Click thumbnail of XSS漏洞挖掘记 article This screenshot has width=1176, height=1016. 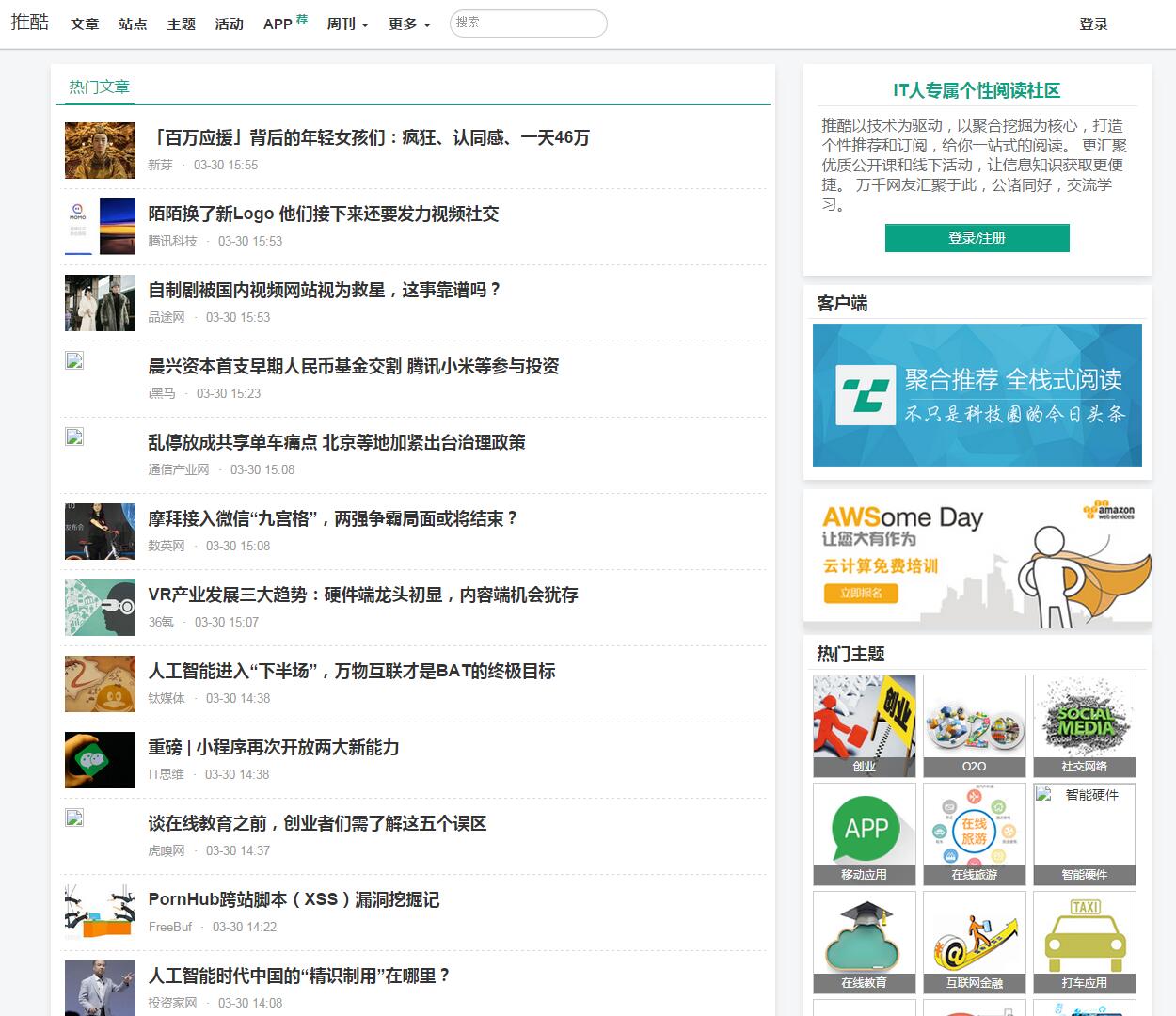(x=100, y=913)
